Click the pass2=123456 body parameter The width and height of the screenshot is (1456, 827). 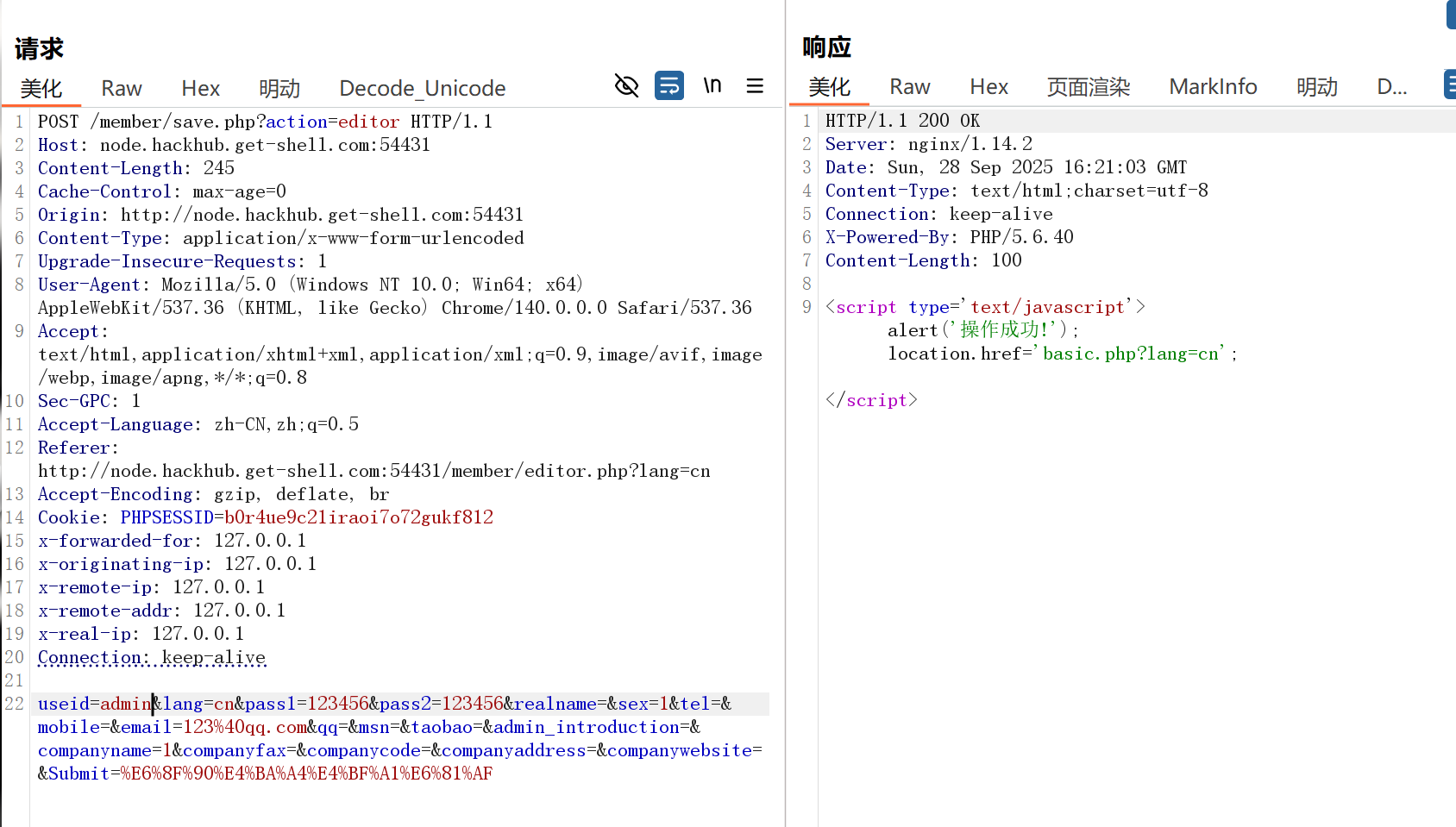(x=442, y=704)
